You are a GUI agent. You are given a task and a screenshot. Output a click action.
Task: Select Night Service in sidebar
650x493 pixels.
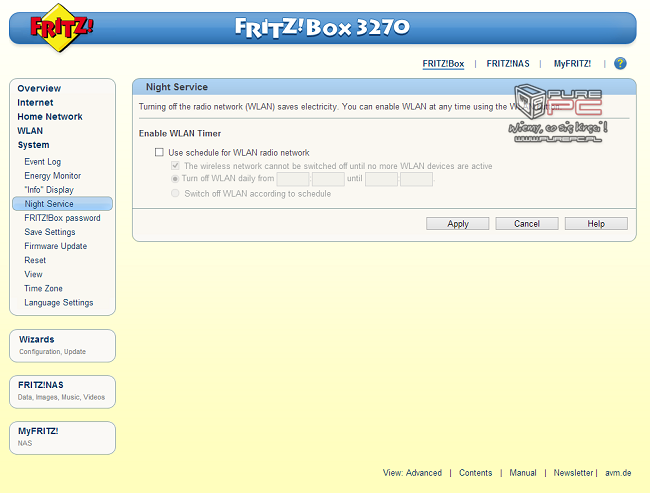click(62, 204)
